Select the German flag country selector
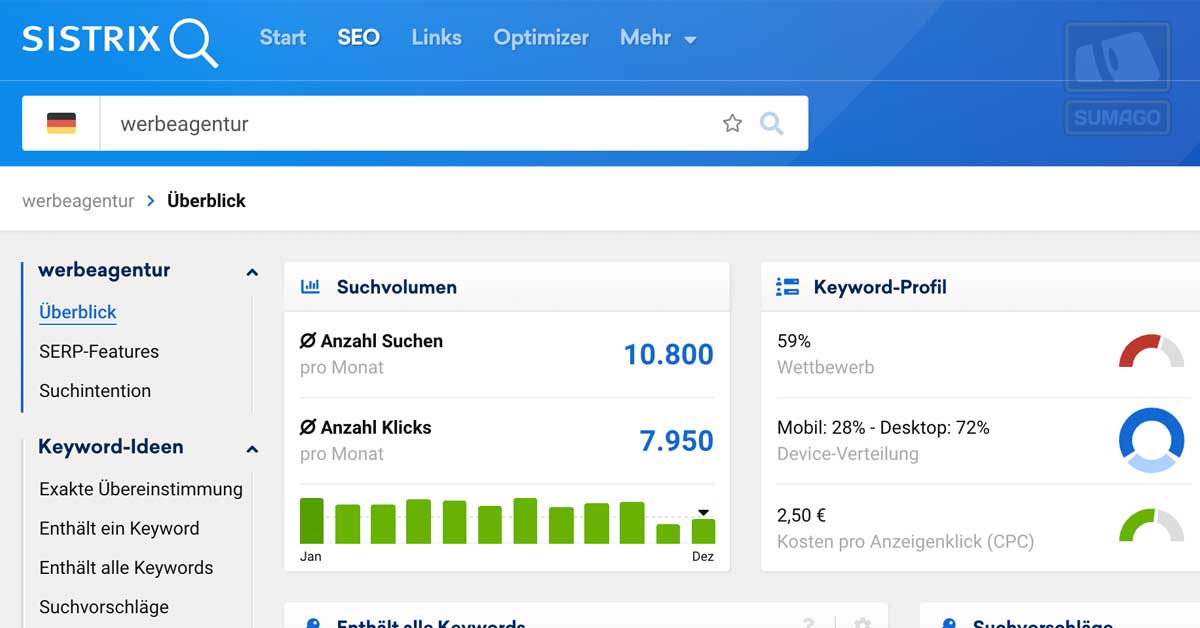This screenshot has width=1200, height=628. click(x=61, y=124)
